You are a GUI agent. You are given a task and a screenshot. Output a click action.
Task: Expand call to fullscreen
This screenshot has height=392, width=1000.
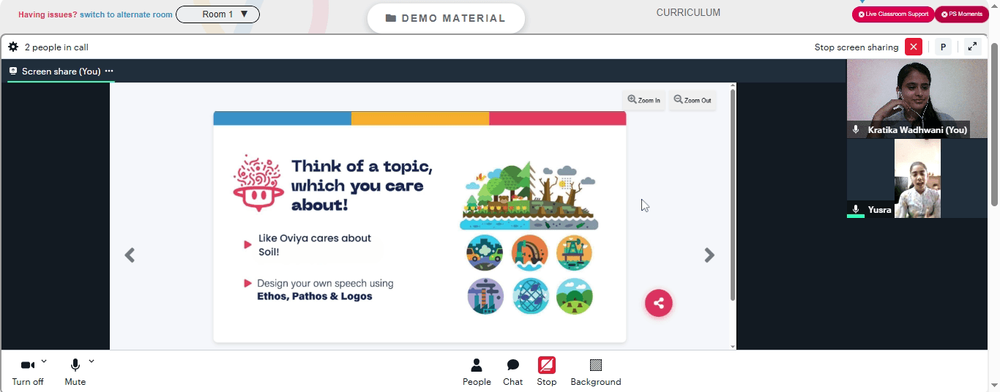coord(972,47)
